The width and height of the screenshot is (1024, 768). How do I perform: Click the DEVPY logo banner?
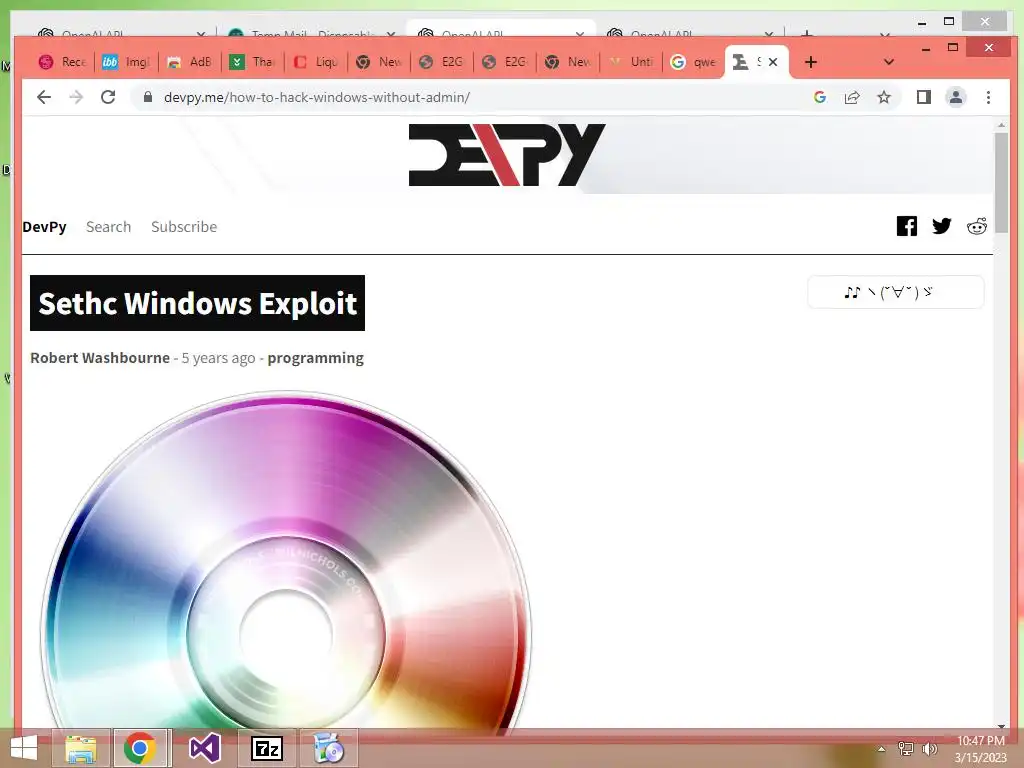pyautogui.click(x=507, y=155)
